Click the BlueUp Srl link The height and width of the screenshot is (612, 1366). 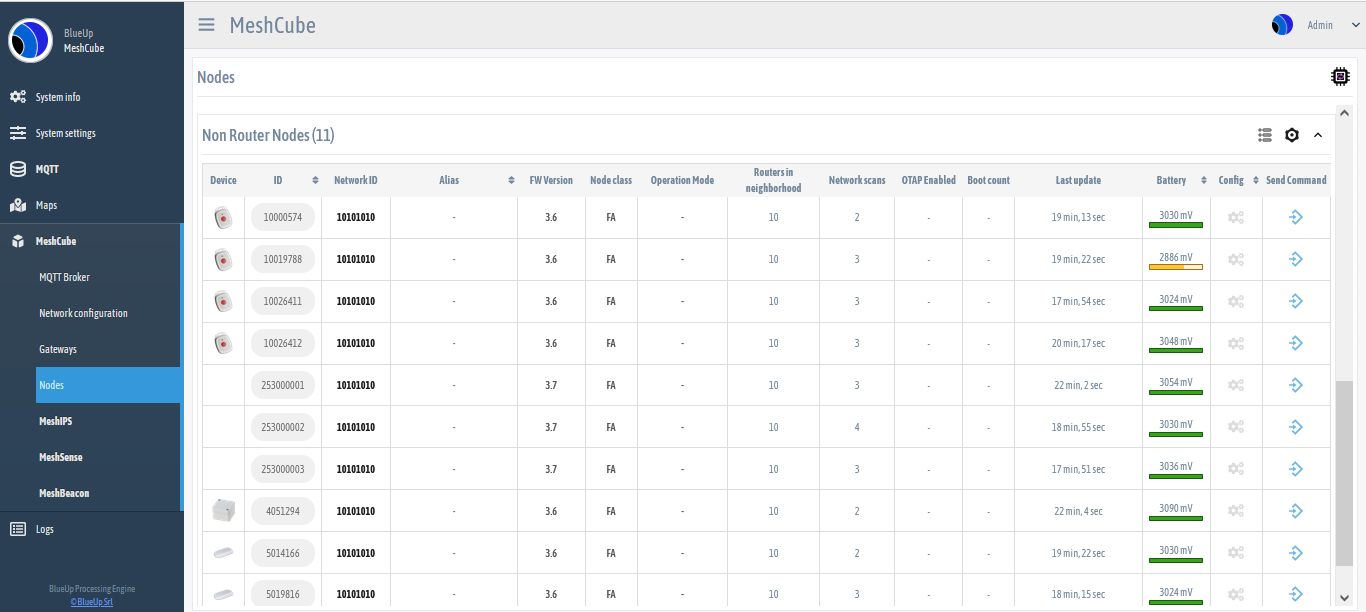pos(91,601)
